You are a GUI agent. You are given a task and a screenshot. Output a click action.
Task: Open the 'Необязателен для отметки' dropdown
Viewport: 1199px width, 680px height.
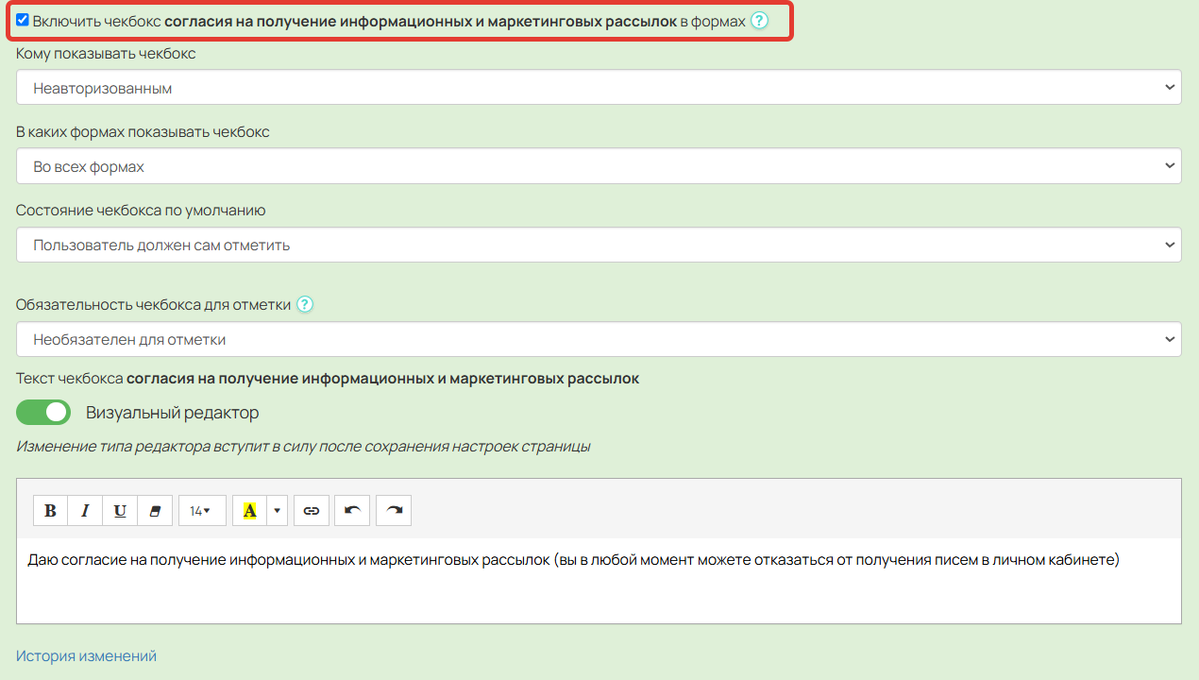599,339
